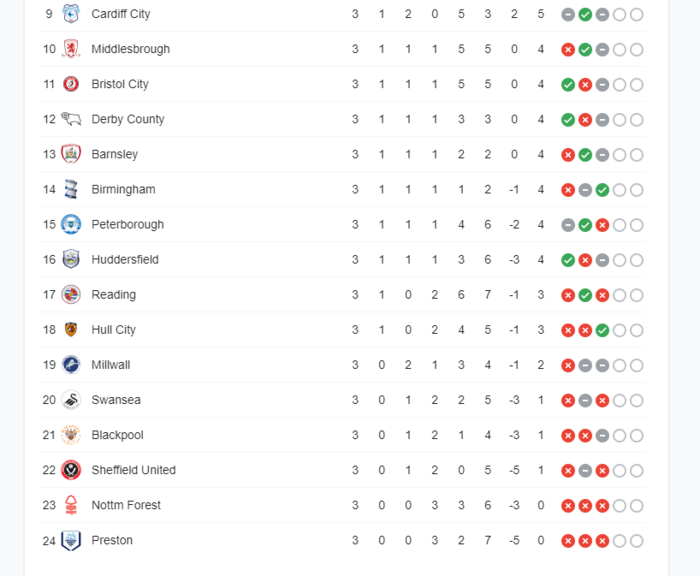Click Cardiff City's green win form indicator
Viewport: 700px width, 576px height.
coord(585,14)
